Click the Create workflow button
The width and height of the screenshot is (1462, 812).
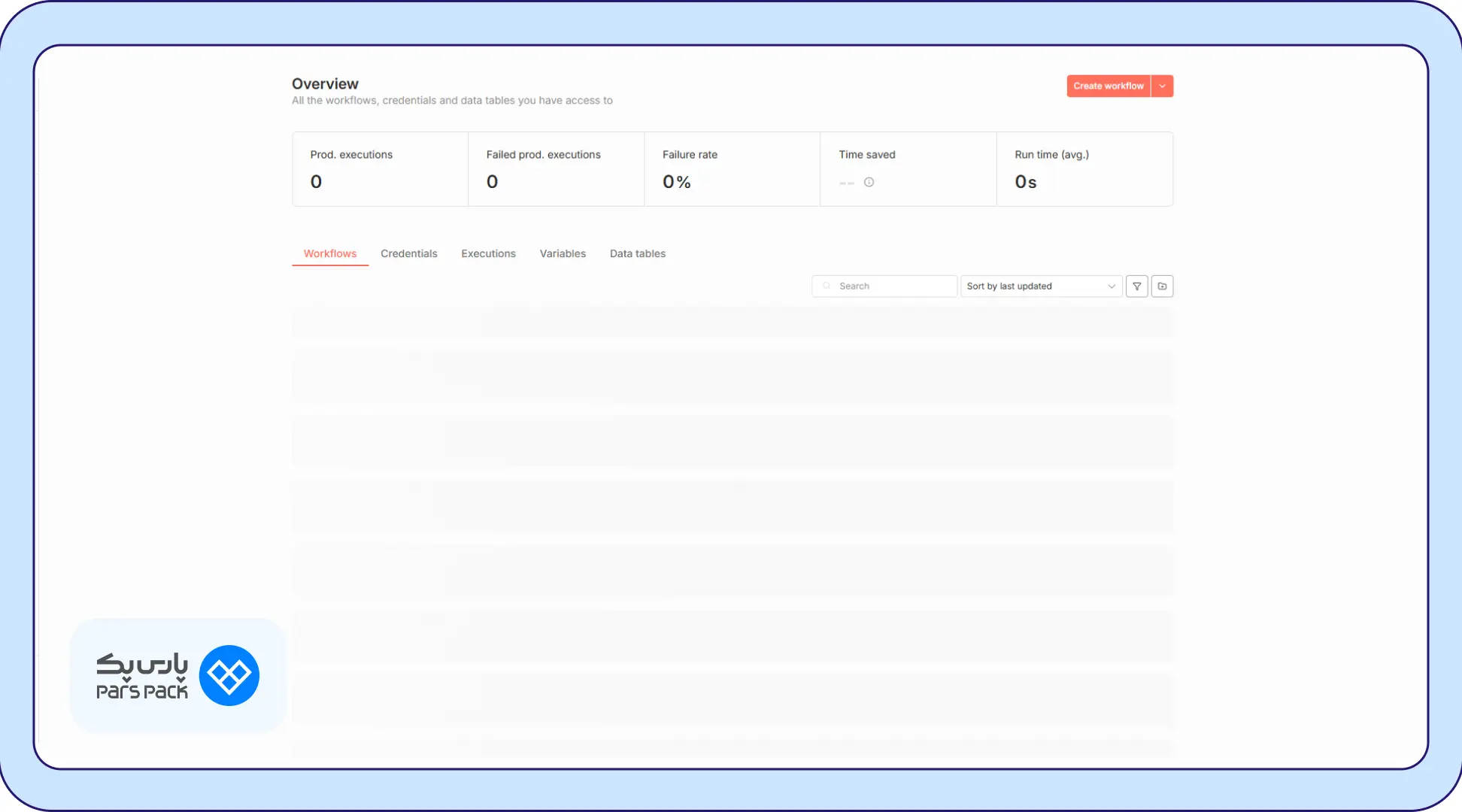1109,86
